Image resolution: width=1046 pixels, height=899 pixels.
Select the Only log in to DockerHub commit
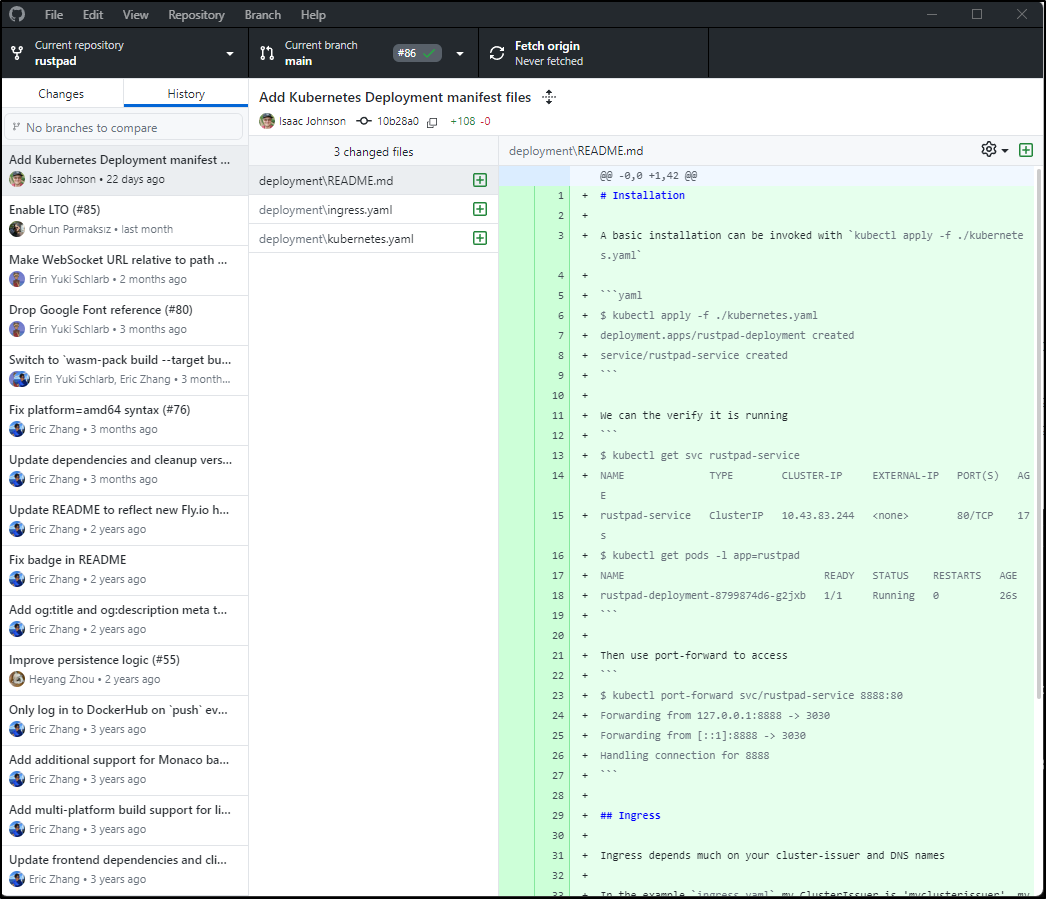click(x=125, y=720)
